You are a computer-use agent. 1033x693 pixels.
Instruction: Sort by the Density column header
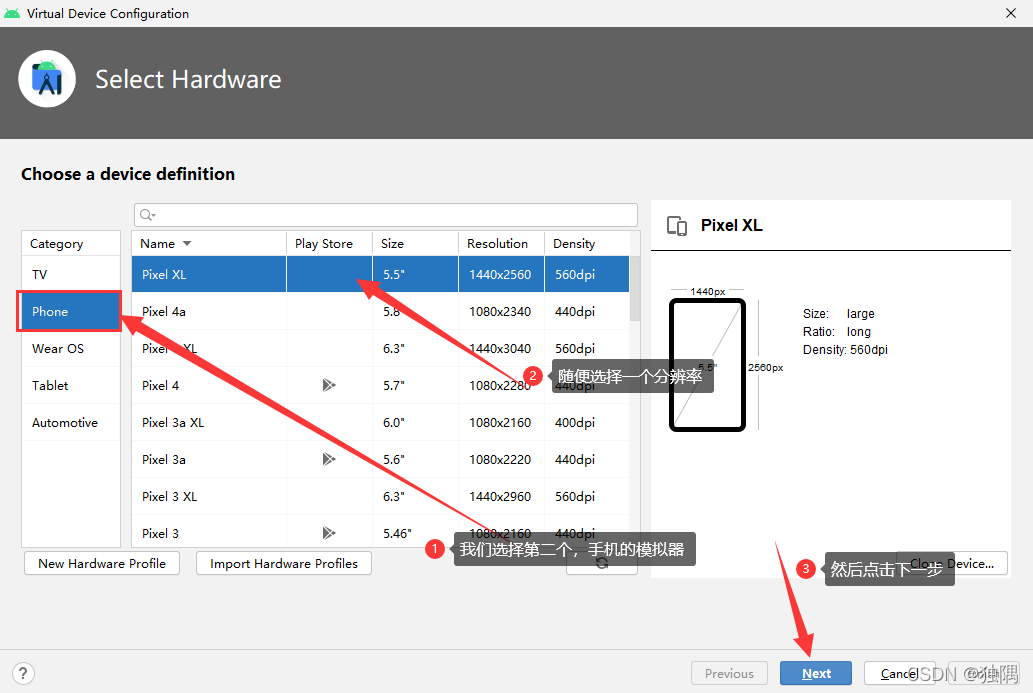point(587,243)
